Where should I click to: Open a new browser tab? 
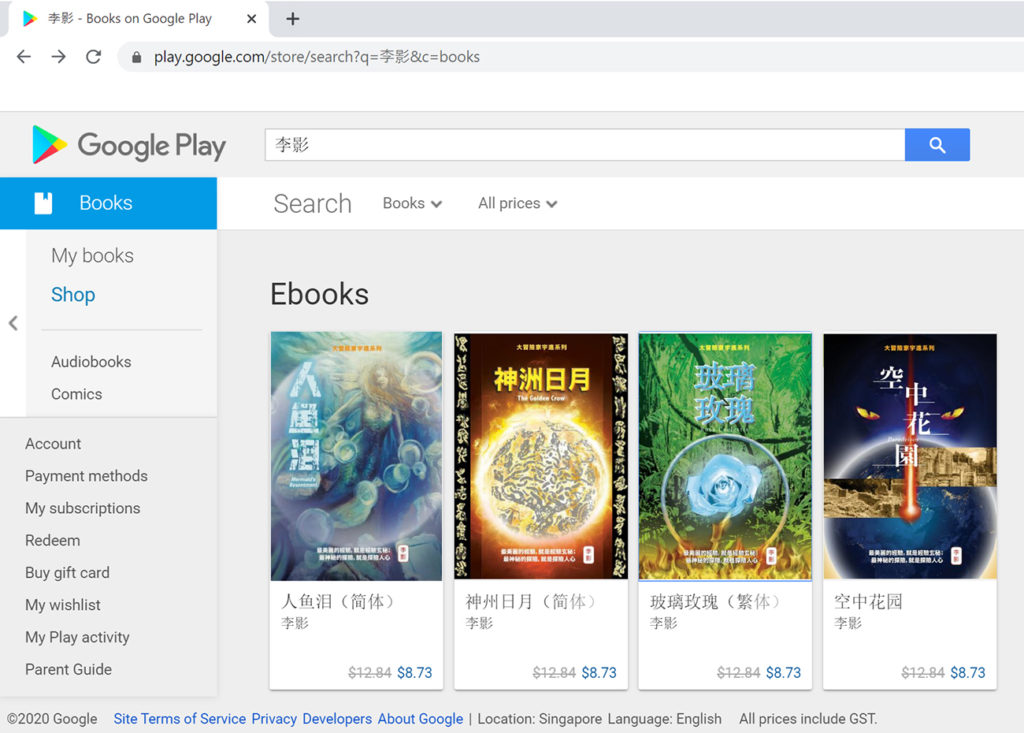[x=292, y=19]
